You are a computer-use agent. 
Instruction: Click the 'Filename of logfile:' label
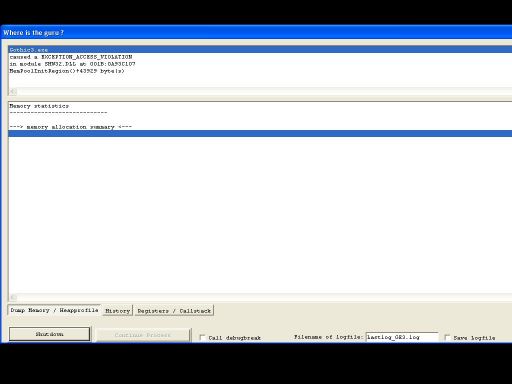pos(328,337)
